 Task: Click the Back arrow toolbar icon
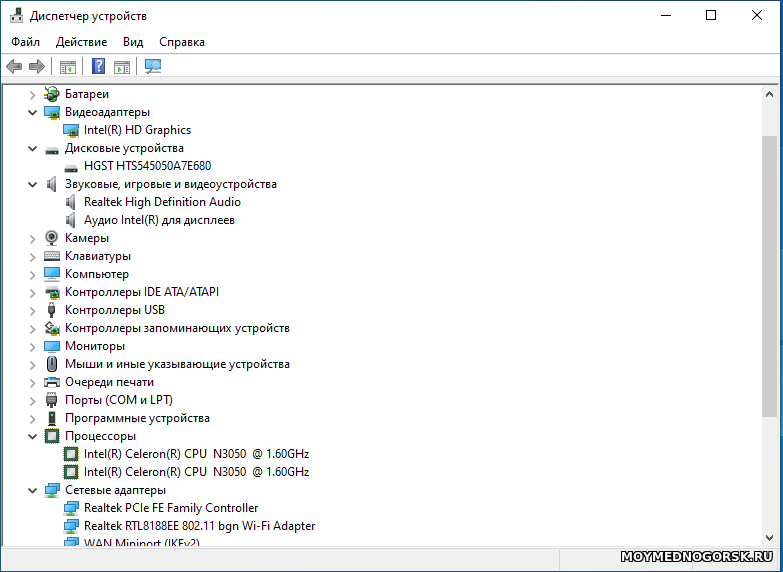tap(14, 66)
